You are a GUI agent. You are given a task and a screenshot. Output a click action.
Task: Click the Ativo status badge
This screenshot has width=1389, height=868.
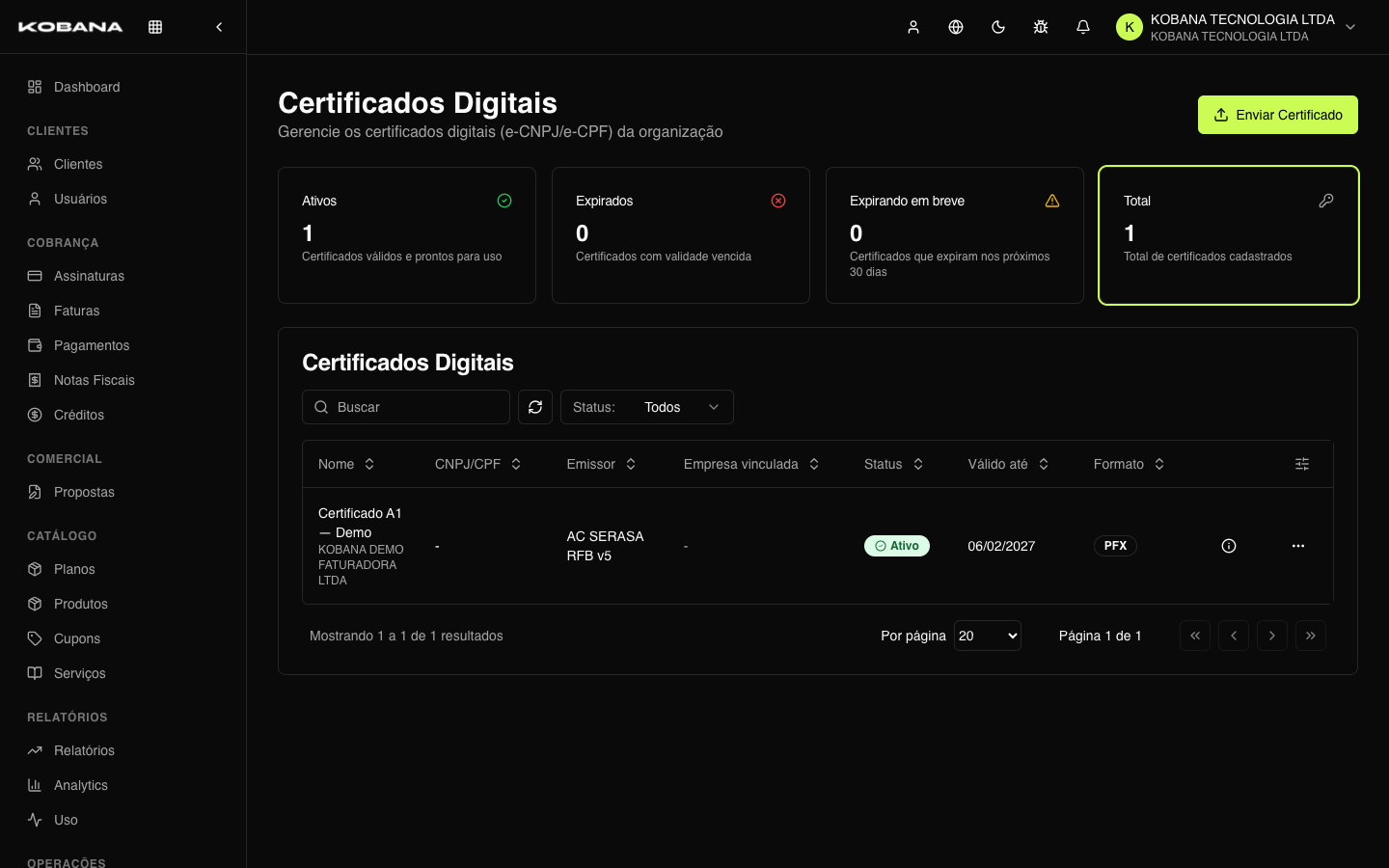pos(897,546)
